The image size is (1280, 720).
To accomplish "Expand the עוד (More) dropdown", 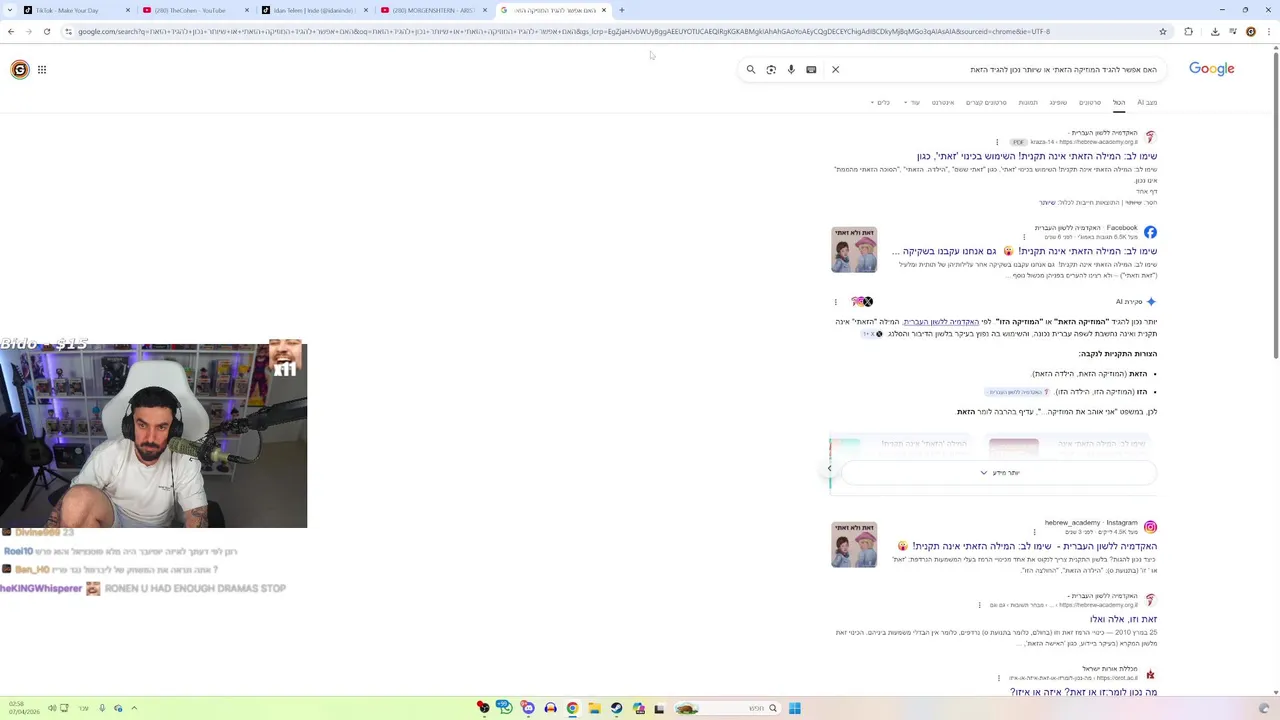I will pyautogui.click(x=912, y=102).
